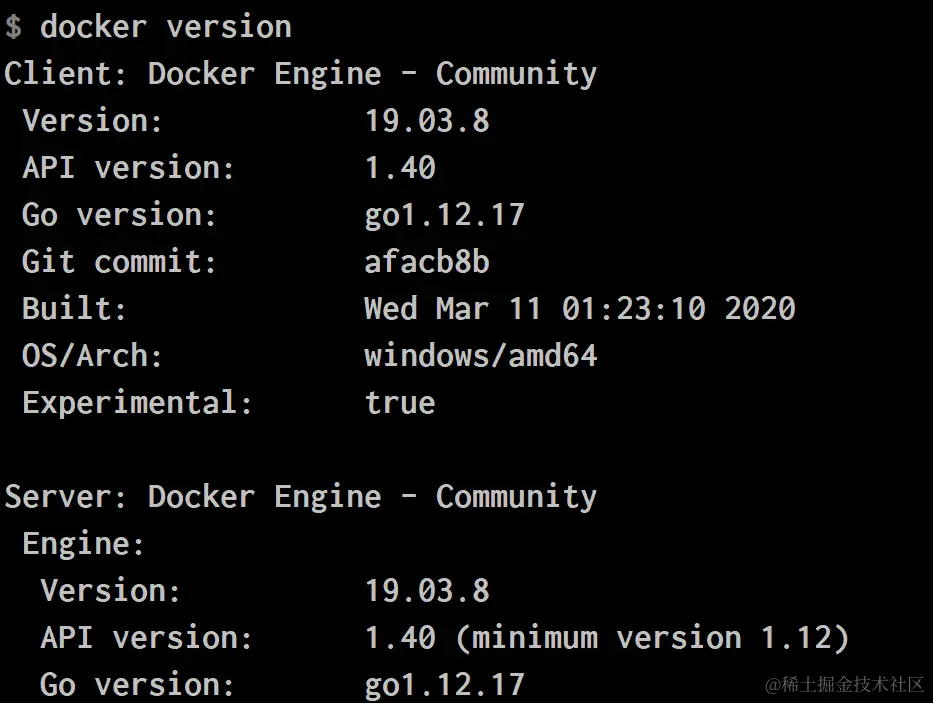This screenshot has height=703, width=933.
Task: Click the windows/amd64 value
Action: click(x=481, y=356)
